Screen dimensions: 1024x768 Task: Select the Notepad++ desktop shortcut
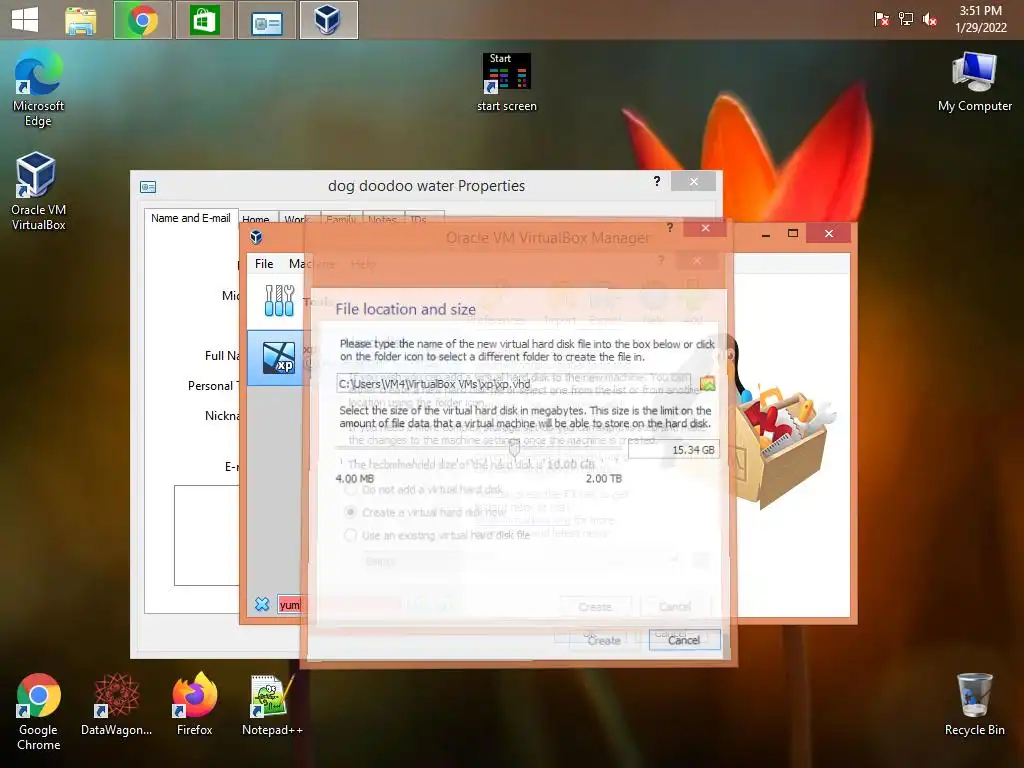272,705
